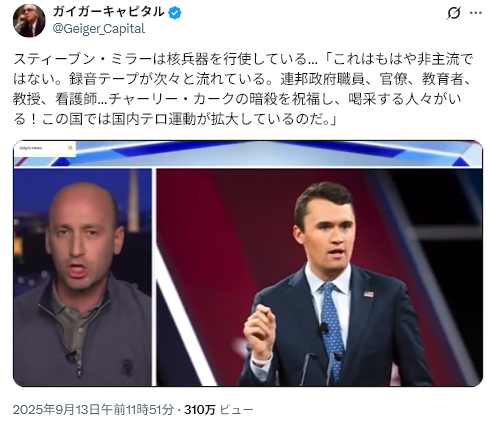Open the 2025年9月13日午前11時51分 timestamp link
The image size is (490, 424).
tap(93, 409)
